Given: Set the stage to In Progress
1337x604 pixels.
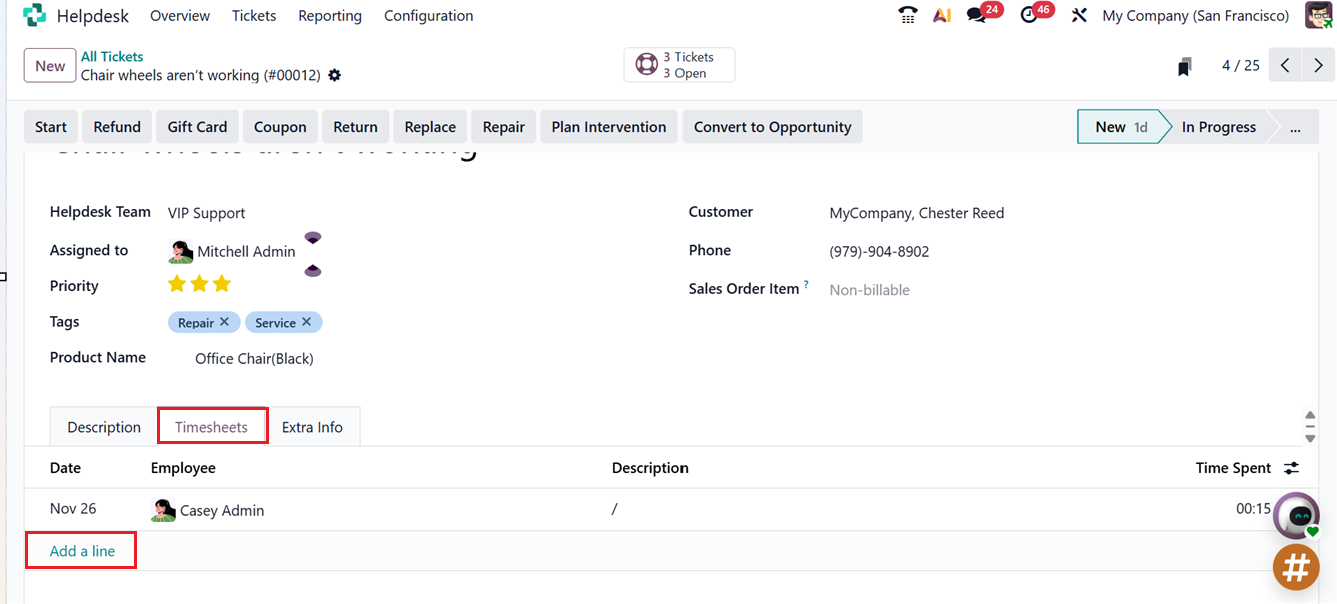Looking at the screenshot, I should 1218,127.
